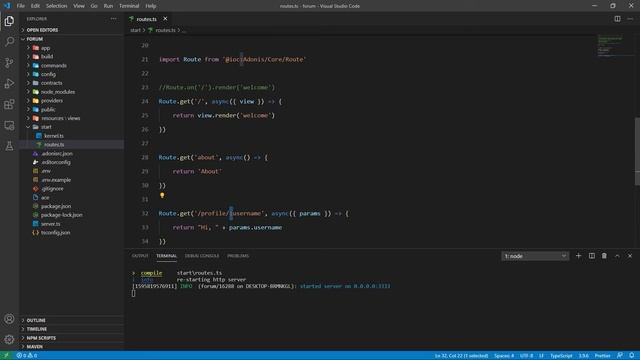Screen dimensions: 640x360
Task: Open the terminal selector dropdown '1: node'
Action: [x=535, y=256]
